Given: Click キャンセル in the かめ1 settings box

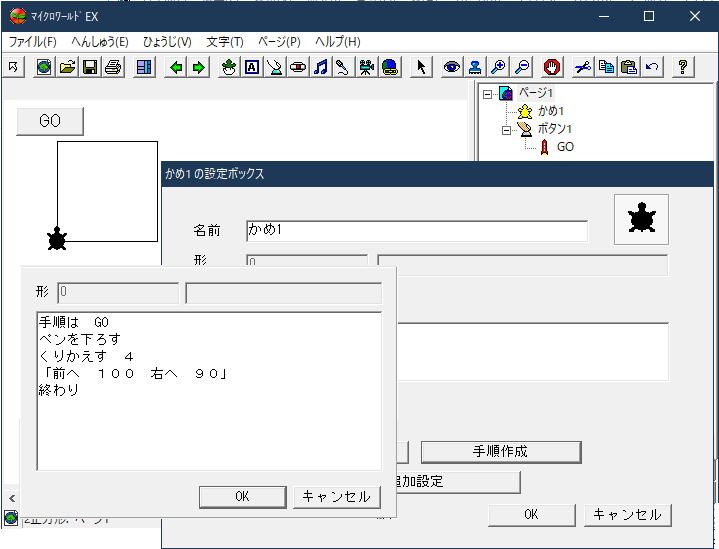Looking at the screenshot, I should coord(628,515).
